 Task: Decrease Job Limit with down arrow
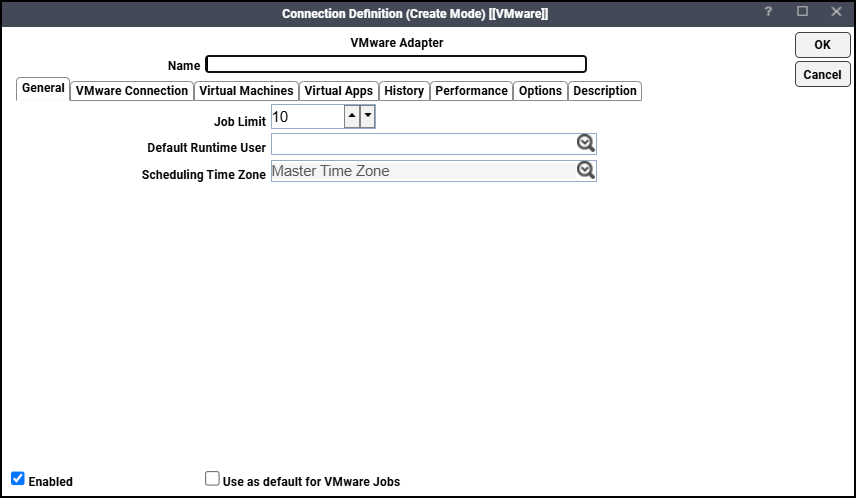point(367,117)
